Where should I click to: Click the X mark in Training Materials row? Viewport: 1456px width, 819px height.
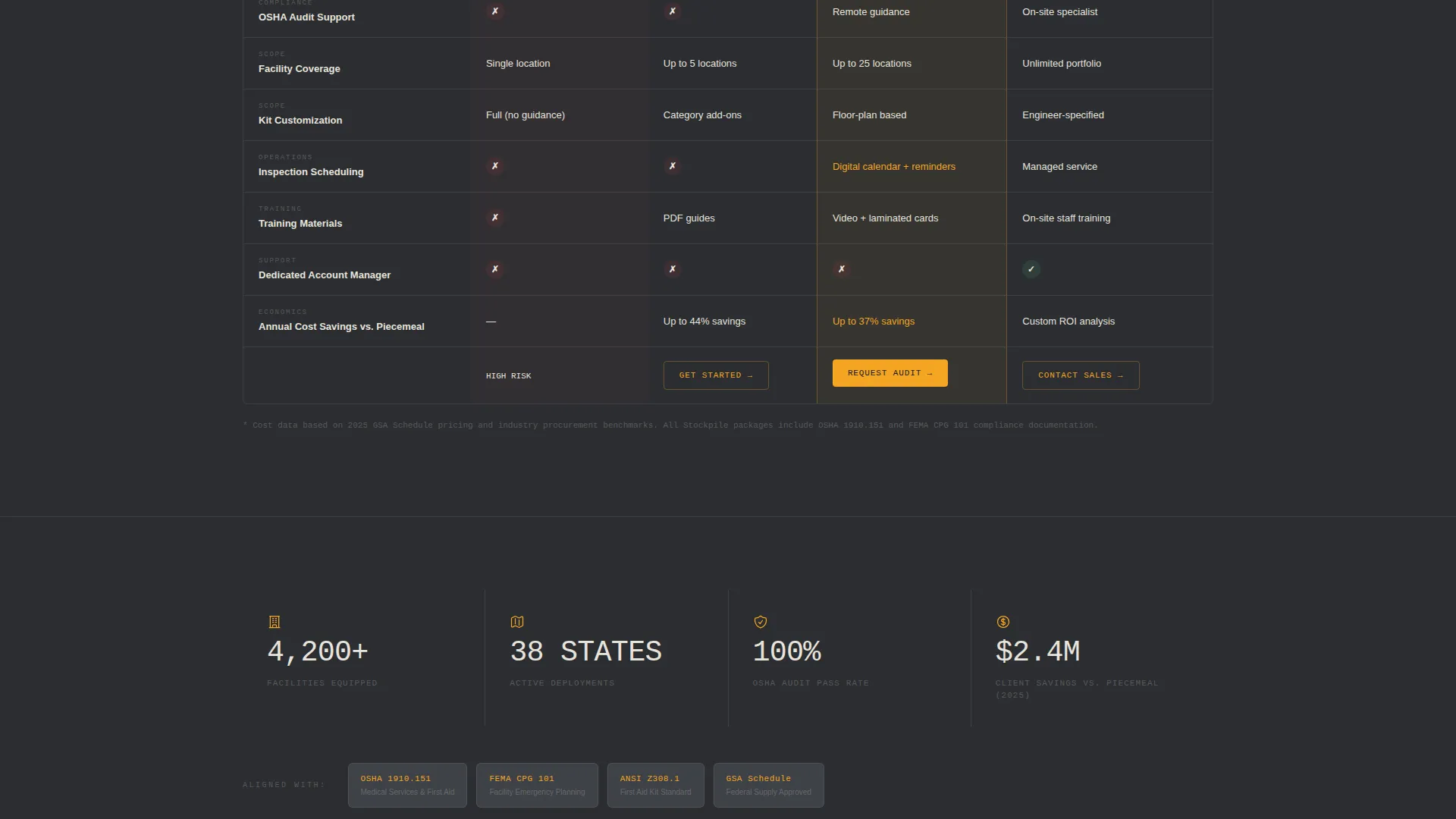(x=495, y=218)
